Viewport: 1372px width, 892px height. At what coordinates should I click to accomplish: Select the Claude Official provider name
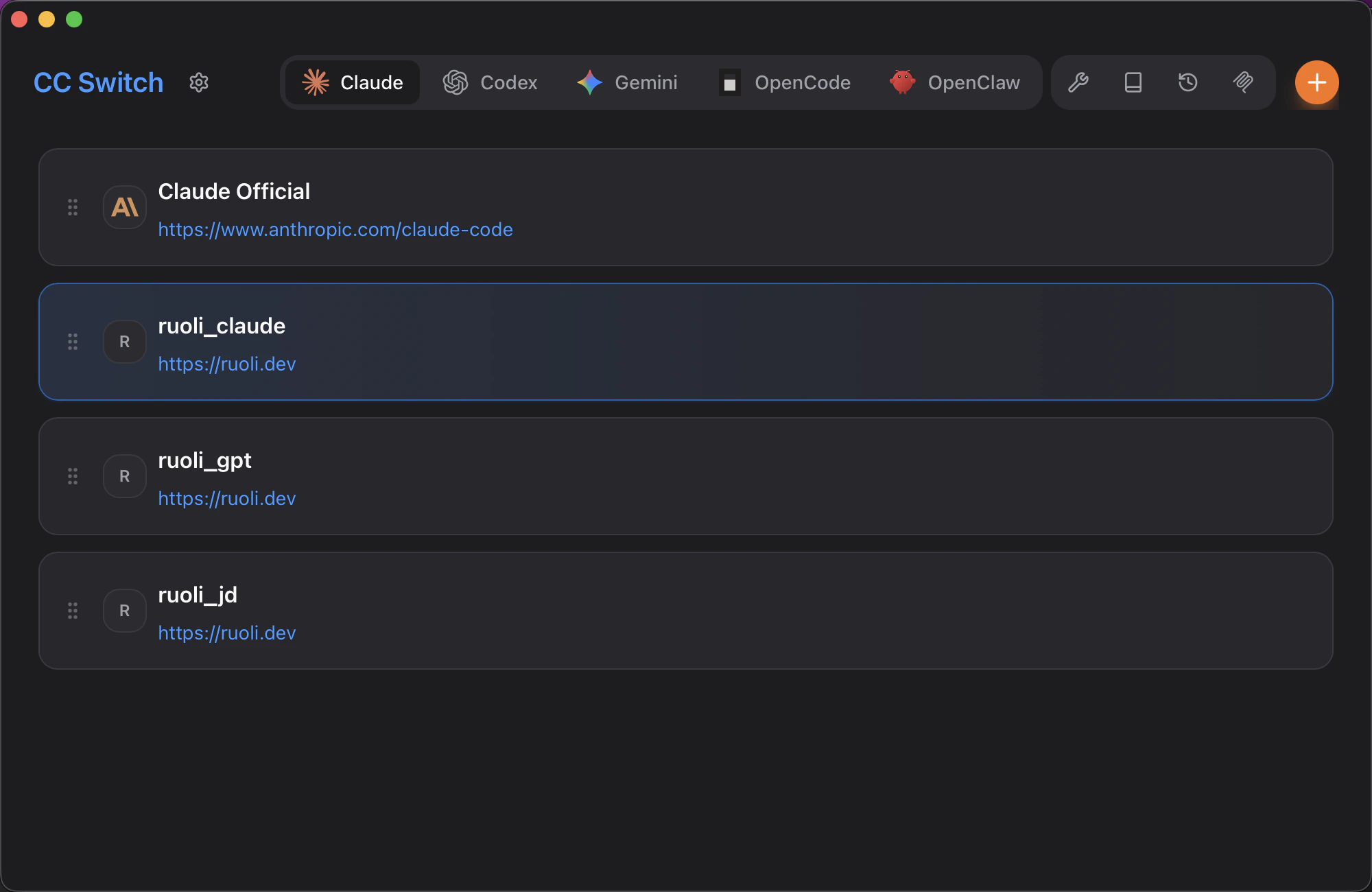[x=234, y=191]
